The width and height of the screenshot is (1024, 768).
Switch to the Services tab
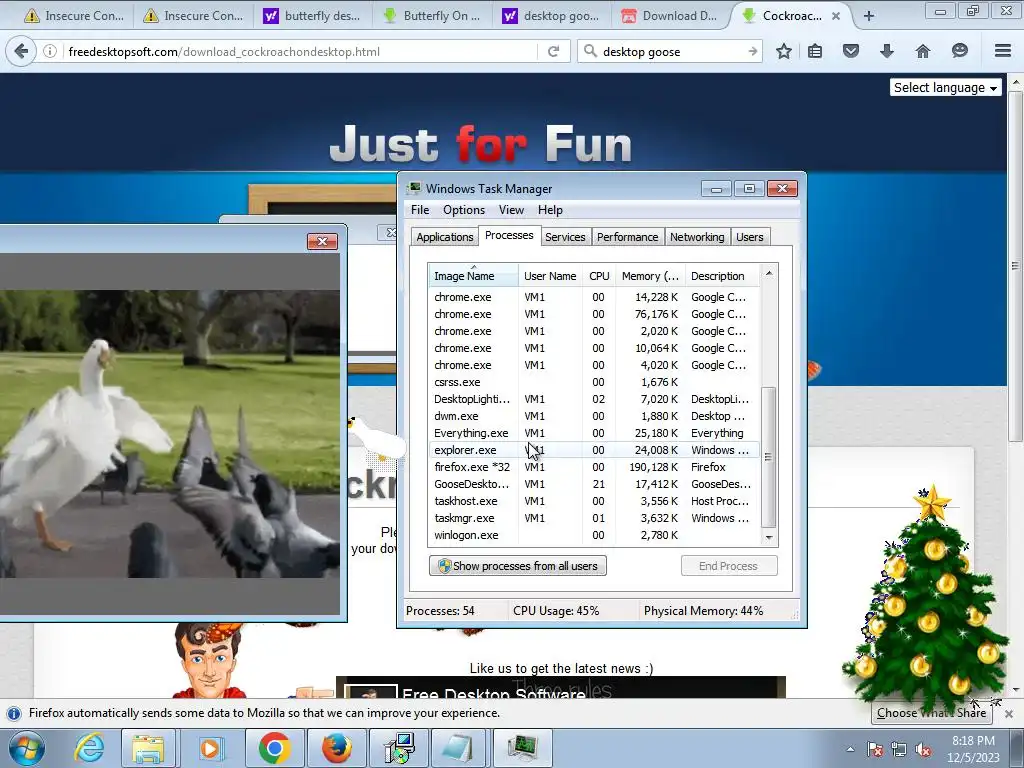click(x=565, y=237)
